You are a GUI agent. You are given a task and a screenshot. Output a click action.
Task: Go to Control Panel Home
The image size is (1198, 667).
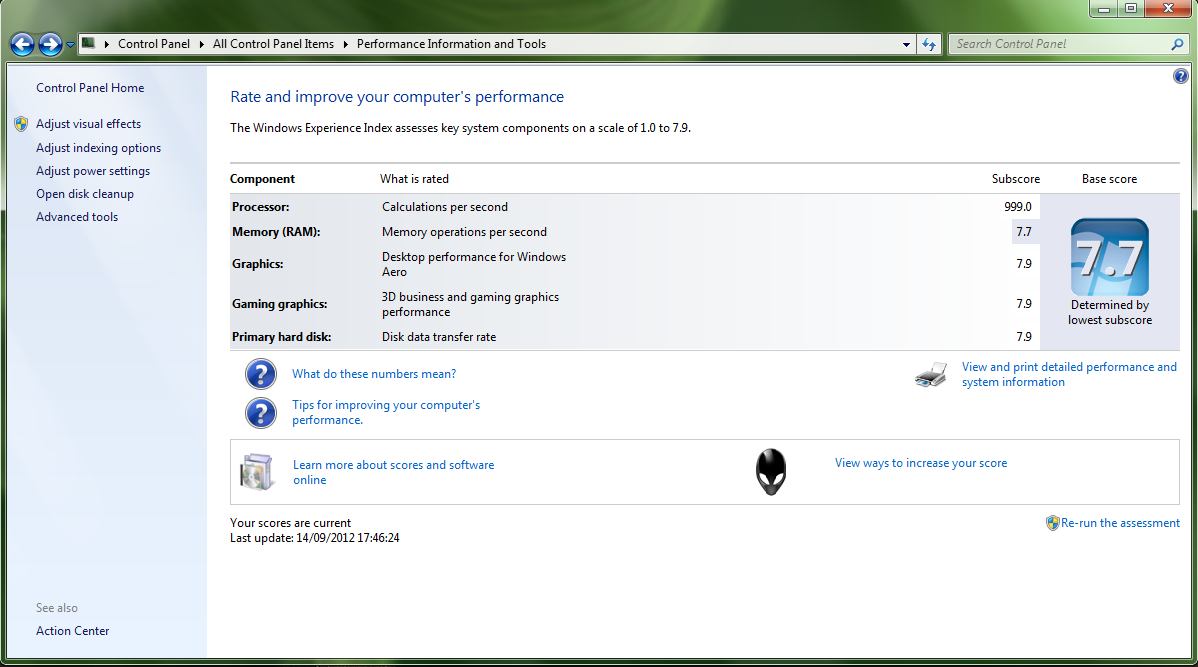90,88
